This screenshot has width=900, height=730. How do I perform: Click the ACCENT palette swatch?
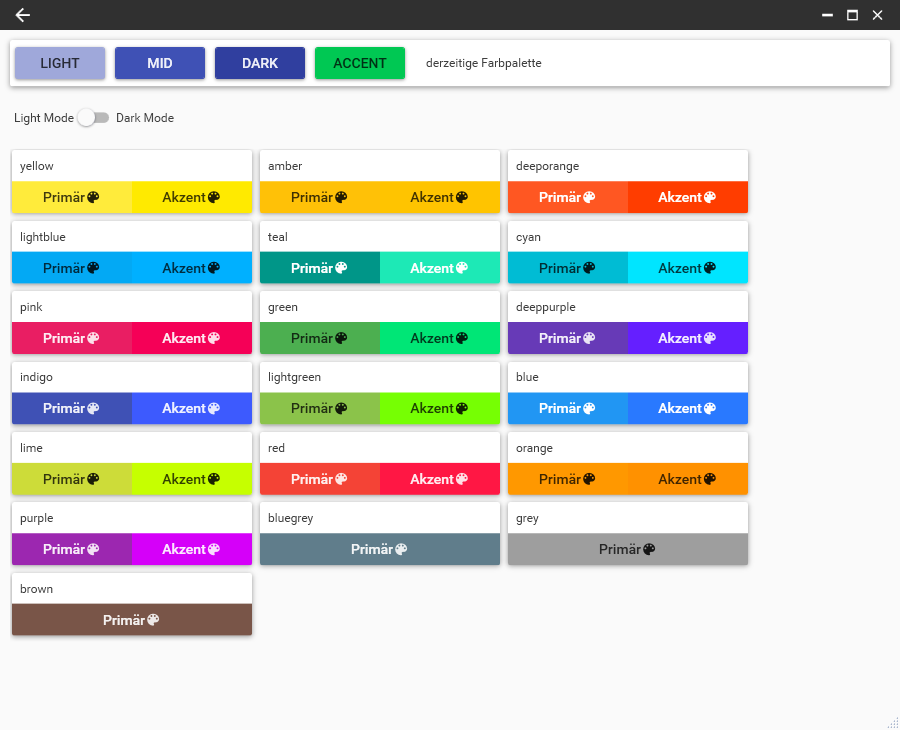click(x=360, y=63)
